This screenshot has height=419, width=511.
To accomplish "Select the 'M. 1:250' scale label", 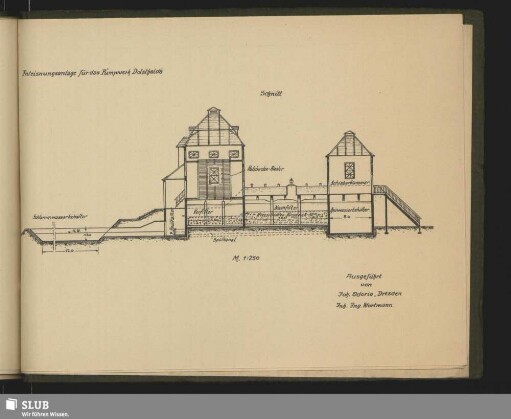I will click(x=246, y=258).
